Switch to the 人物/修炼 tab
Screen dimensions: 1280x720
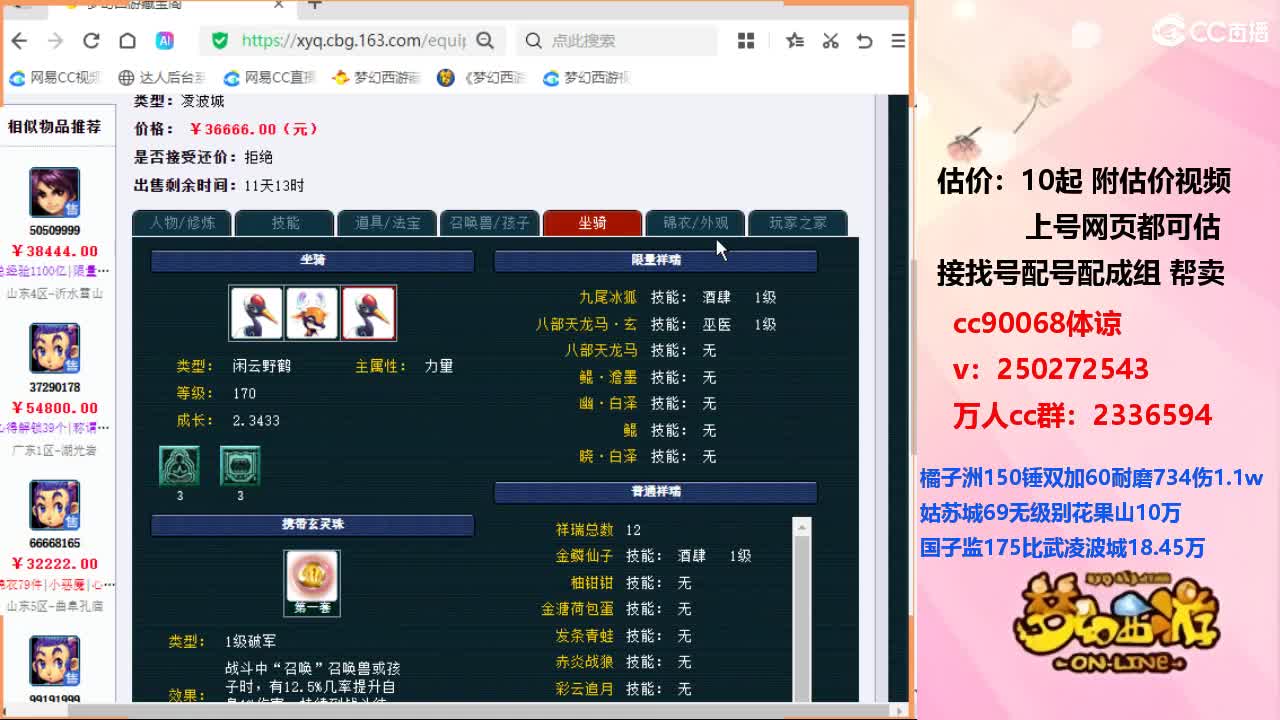click(x=182, y=223)
